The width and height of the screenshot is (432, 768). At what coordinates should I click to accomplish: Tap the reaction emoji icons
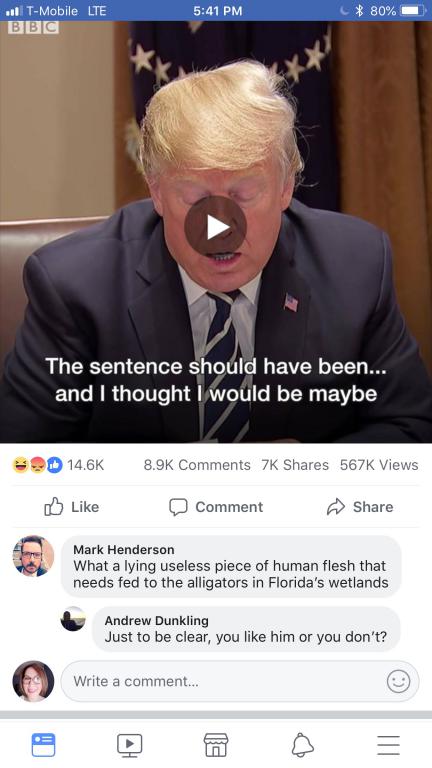click(x=37, y=465)
